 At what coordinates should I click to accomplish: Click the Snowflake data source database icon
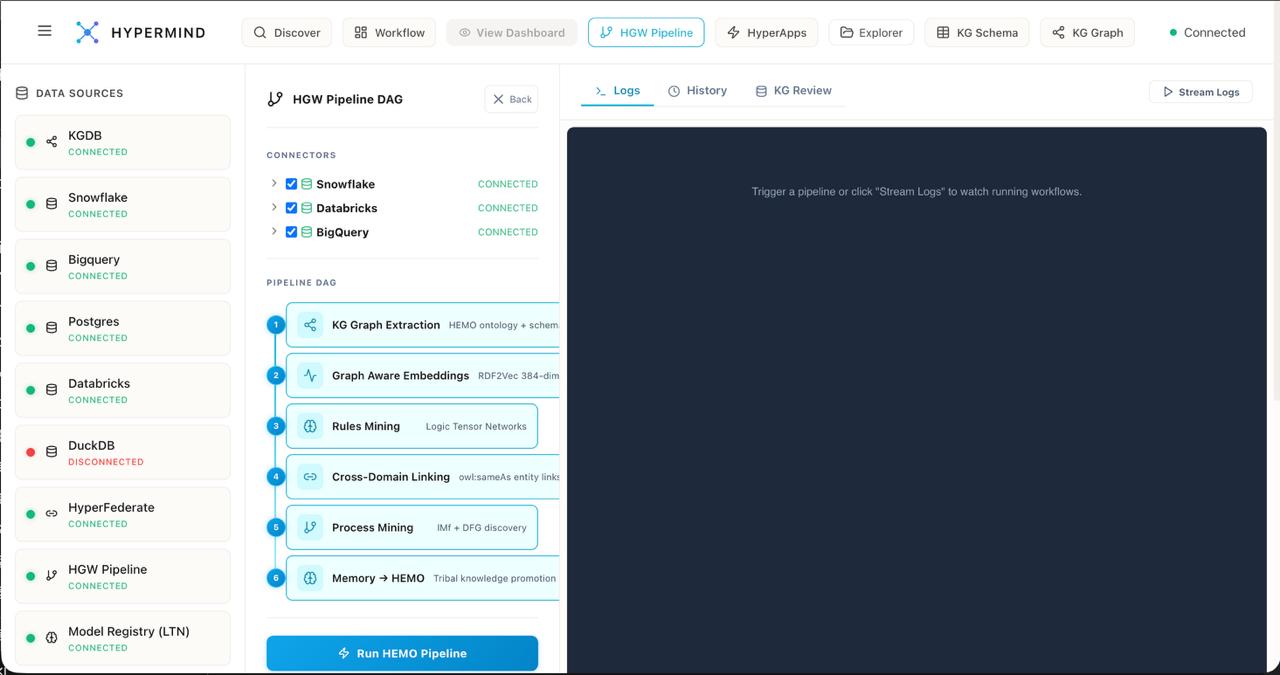[51, 204]
